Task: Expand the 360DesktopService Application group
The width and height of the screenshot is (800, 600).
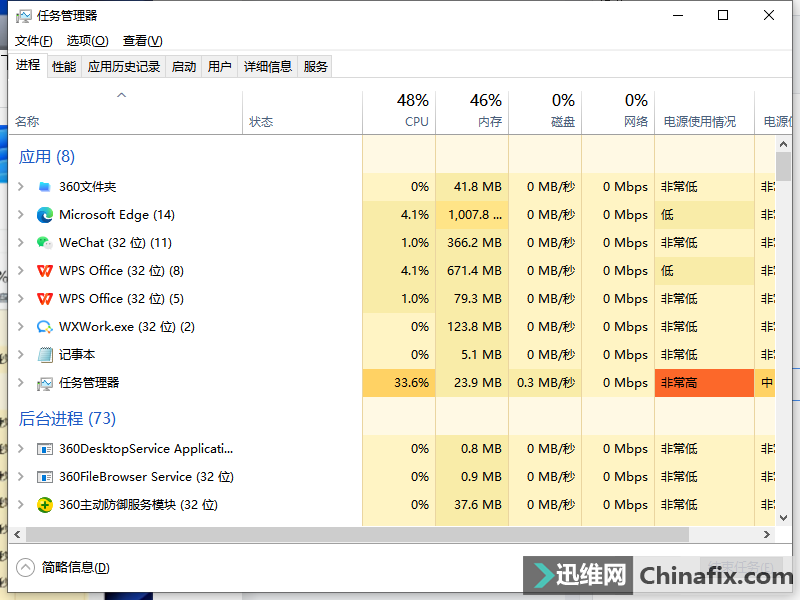Action: [x=21, y=449]
